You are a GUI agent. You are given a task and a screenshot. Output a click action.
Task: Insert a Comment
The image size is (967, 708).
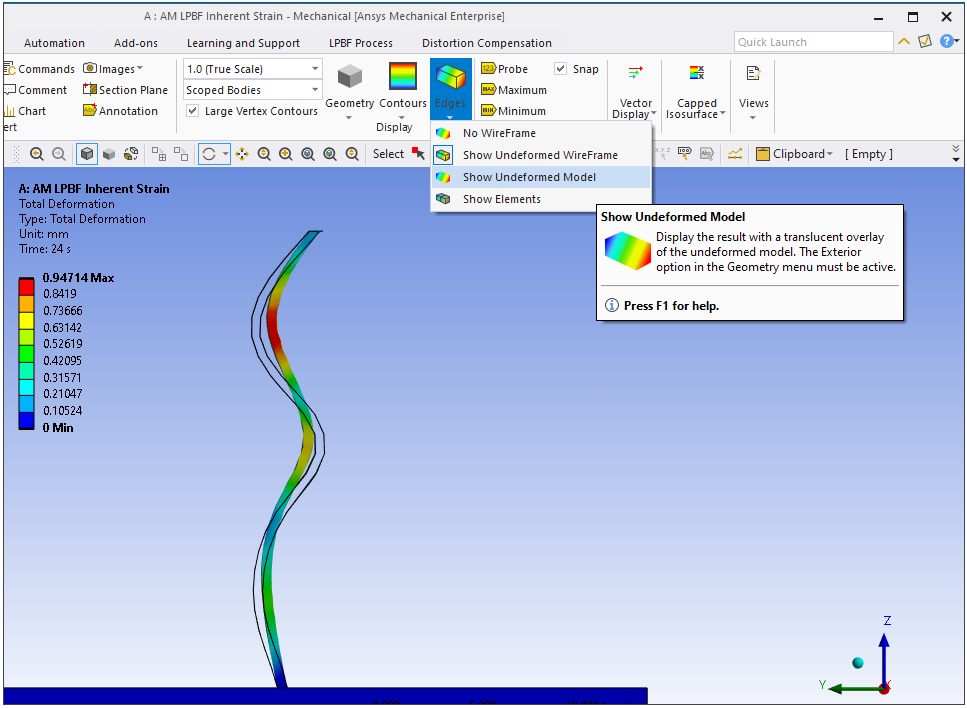tap(35, 90)
